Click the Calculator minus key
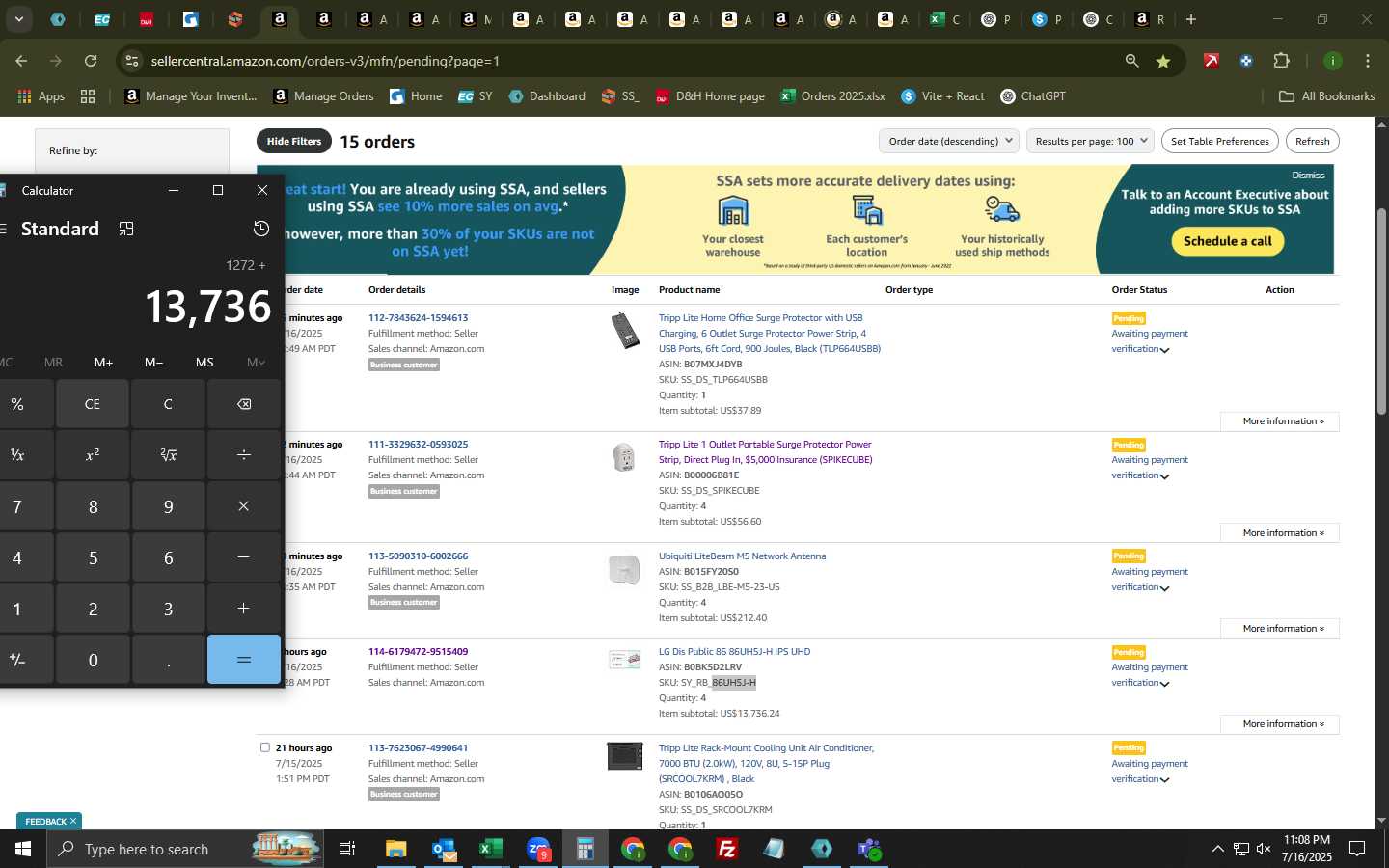The width and height of the screenshot is (1389, 868). point(244,557)
